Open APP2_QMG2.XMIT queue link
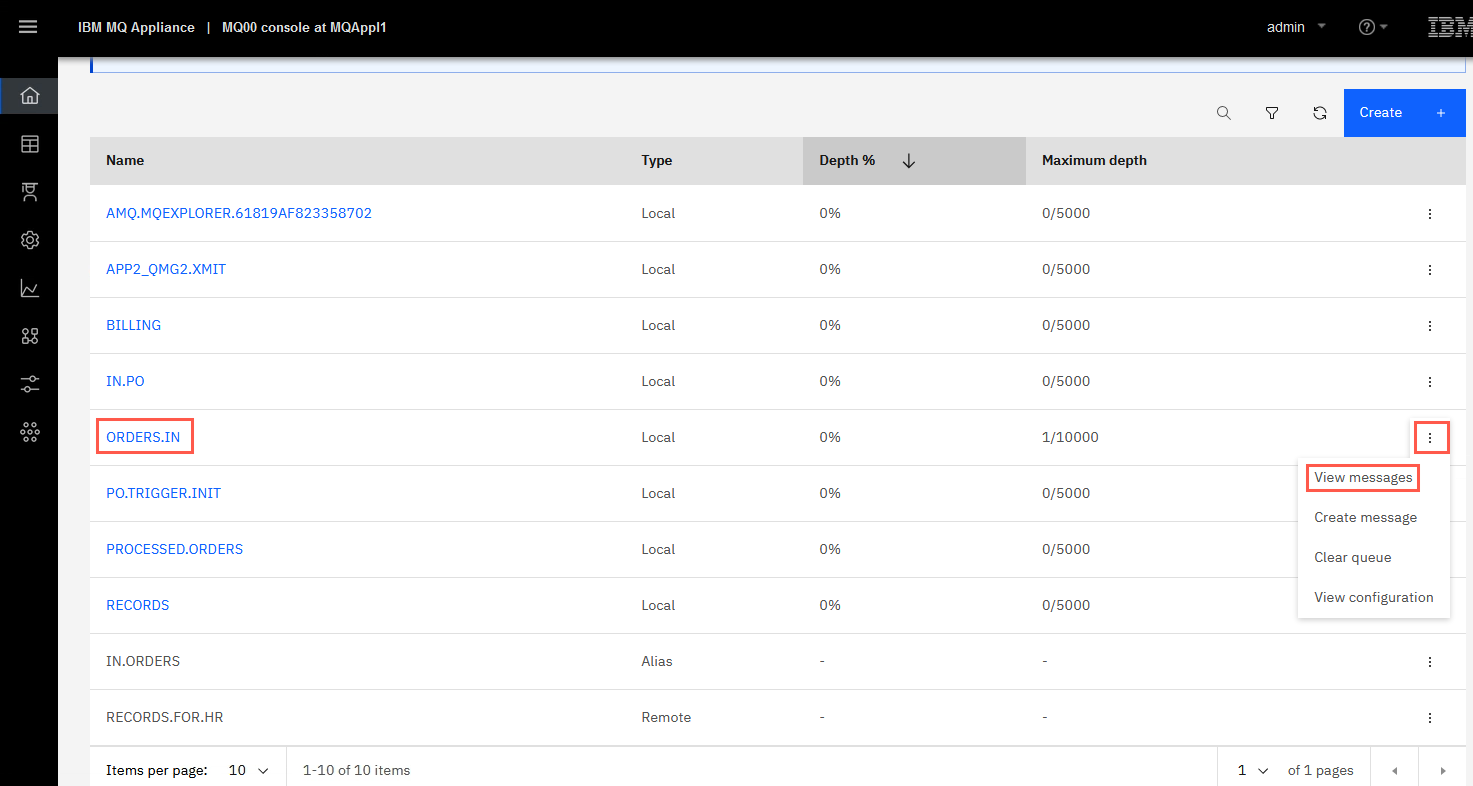The image size is (1473, 786). pos(166,270)
